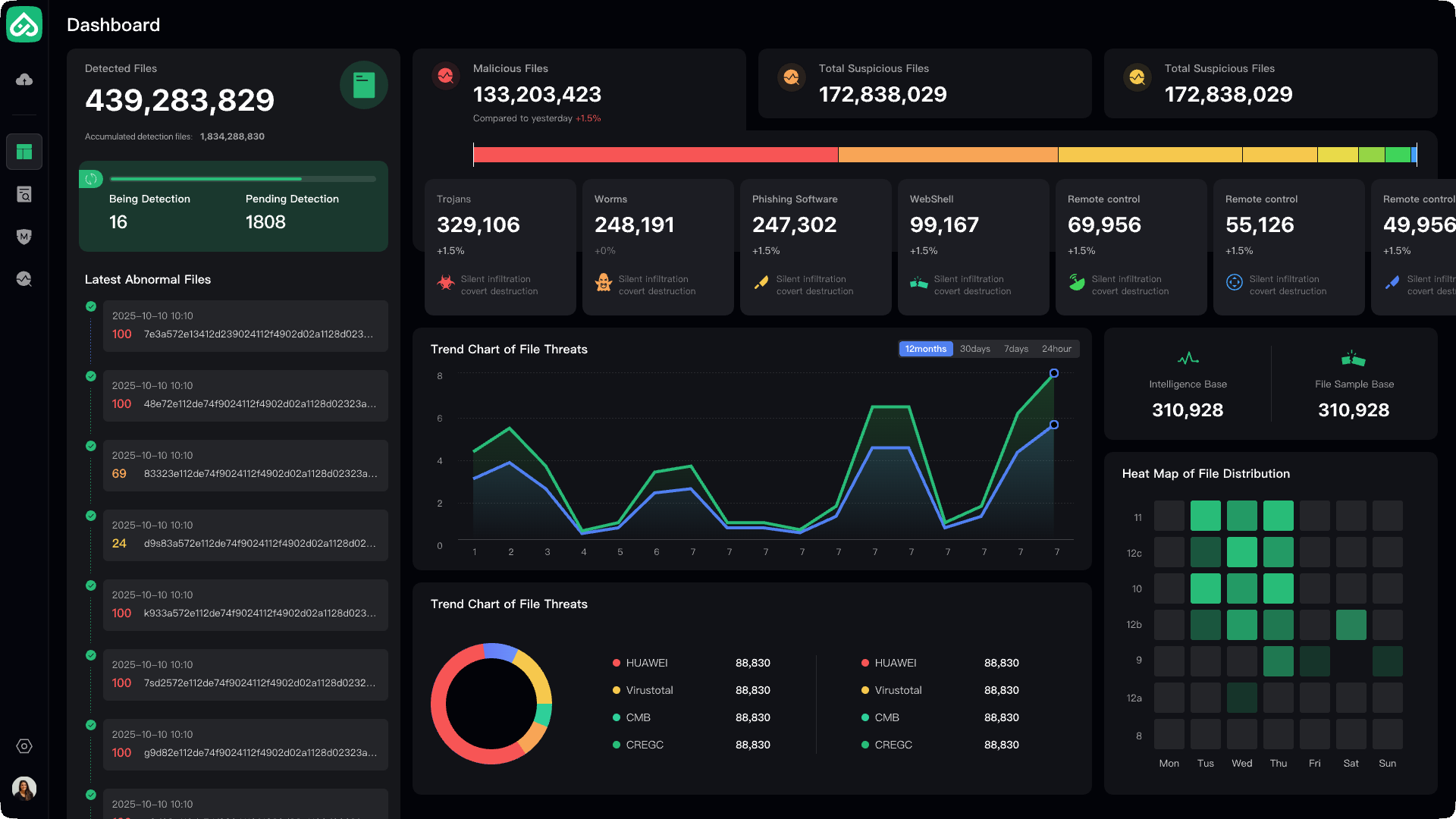The image size is (1456, 819).
Task: Open abnormal file entry scored 69
Action: (x=245, y=466)
